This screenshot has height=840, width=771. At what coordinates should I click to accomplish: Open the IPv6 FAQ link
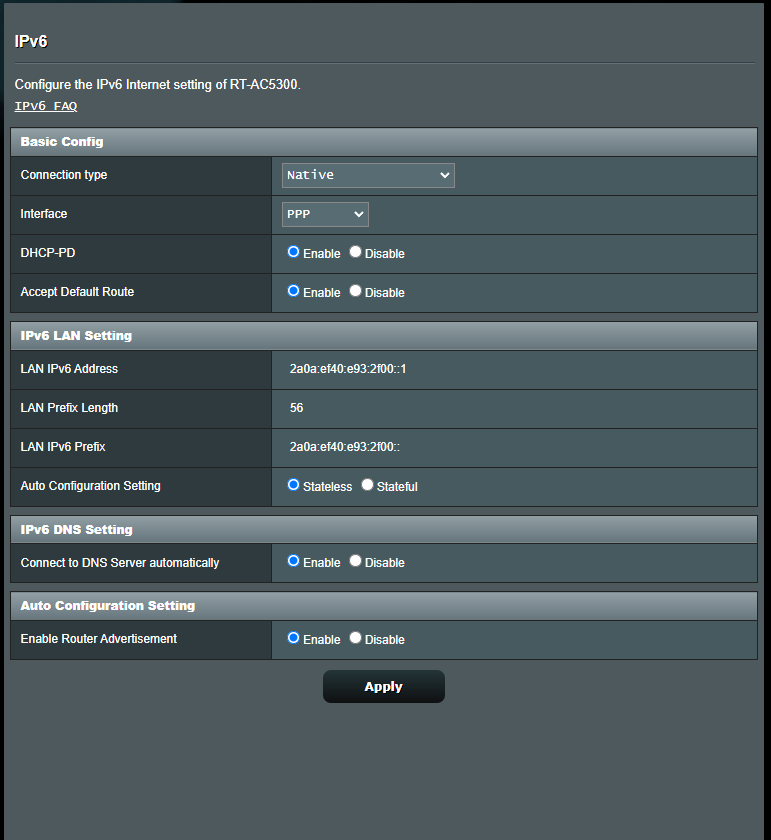click(45, 105)
